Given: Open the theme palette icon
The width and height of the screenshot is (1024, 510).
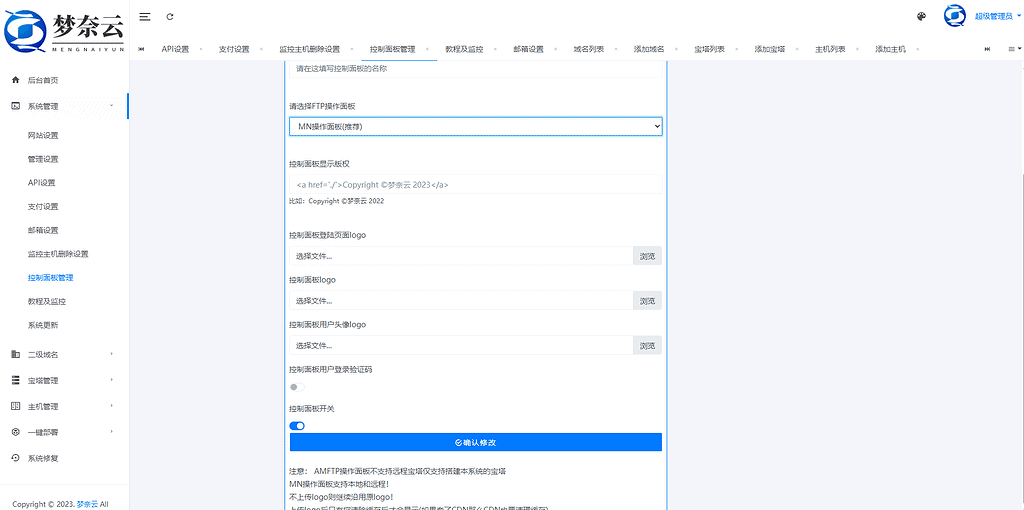Looking at the screenshot, I should pyautogui.click(x=921, y=16).
